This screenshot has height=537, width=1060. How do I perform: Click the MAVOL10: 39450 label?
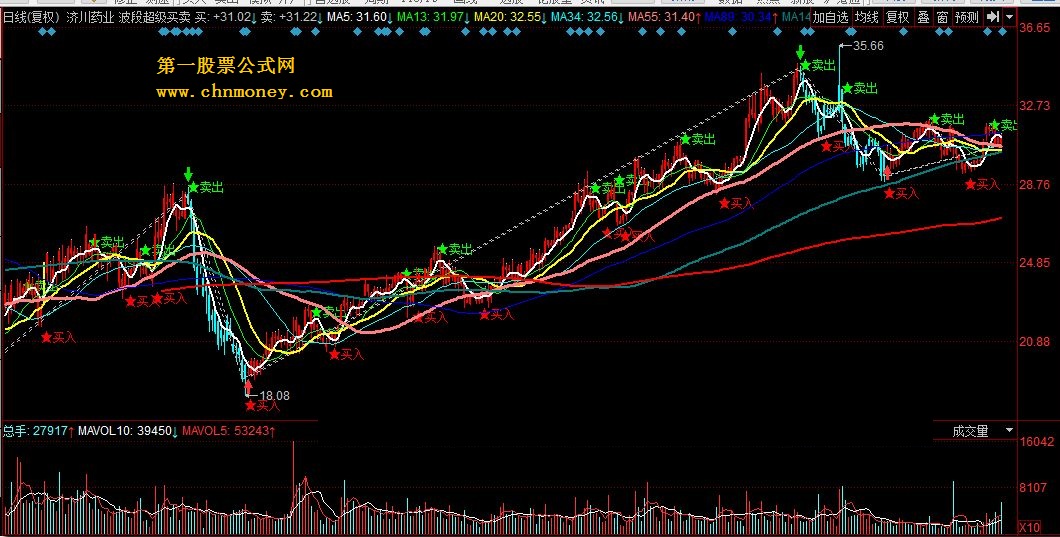coord(128,431)
